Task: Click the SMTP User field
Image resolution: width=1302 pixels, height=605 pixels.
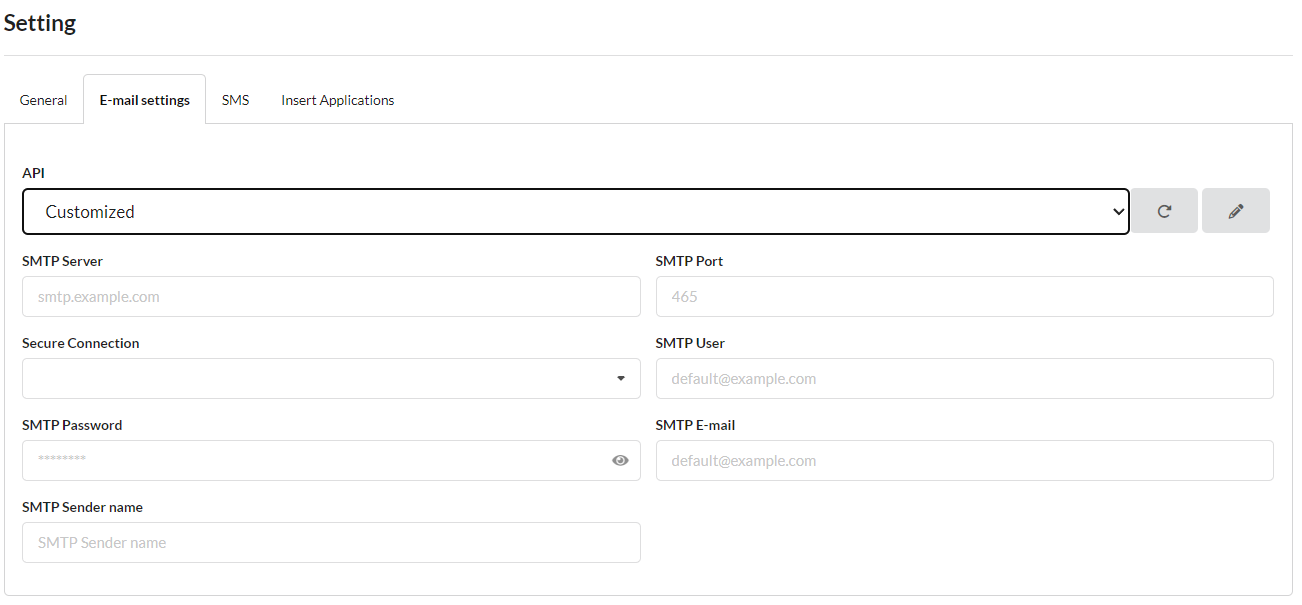Action: [x=963, y=378]
